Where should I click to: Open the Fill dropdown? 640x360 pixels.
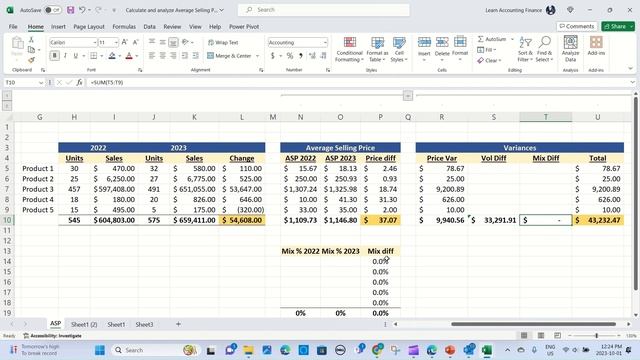tap(487, 50)
